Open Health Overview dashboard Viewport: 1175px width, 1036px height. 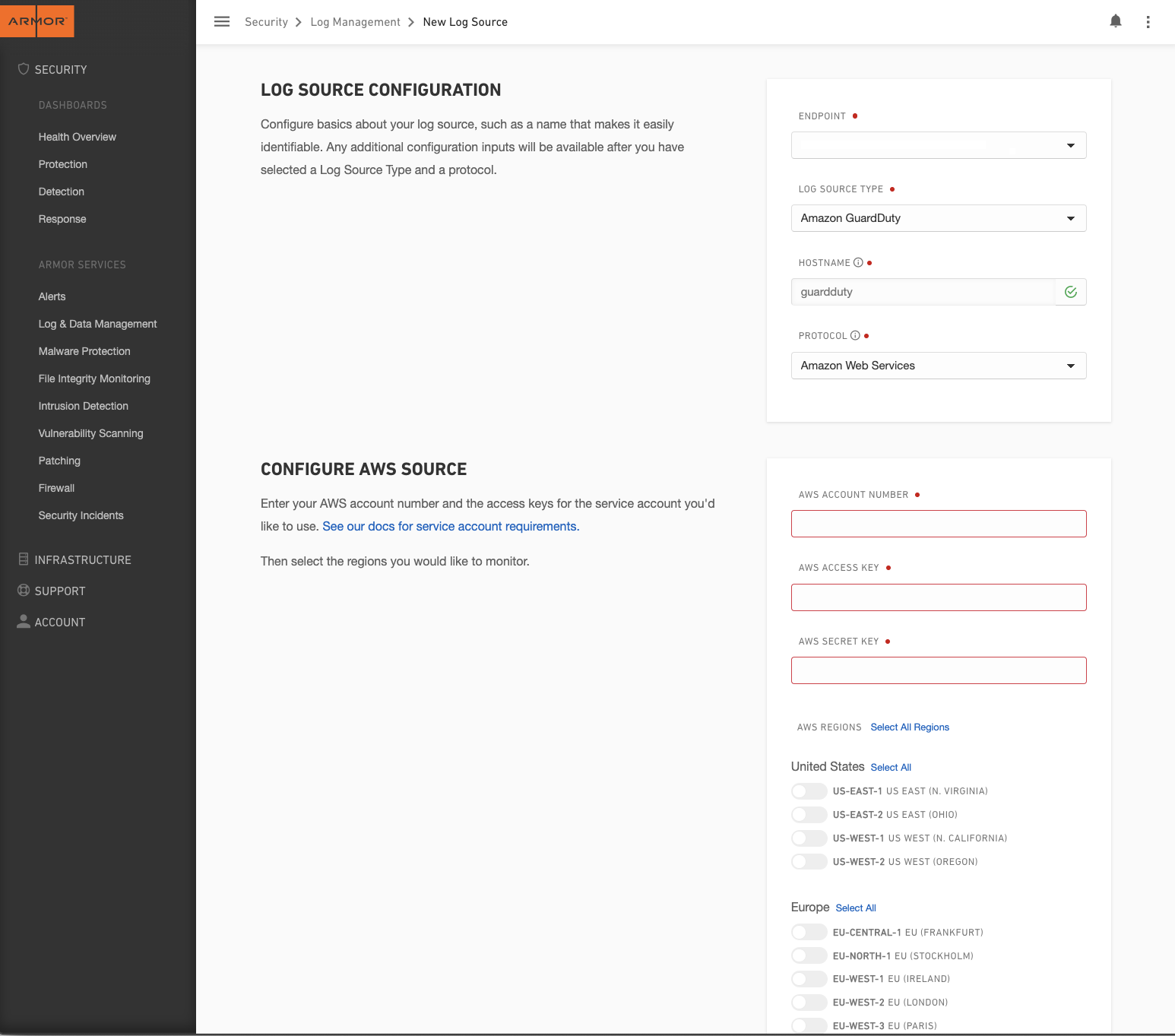pyautogui.click(x=78, y=137)
